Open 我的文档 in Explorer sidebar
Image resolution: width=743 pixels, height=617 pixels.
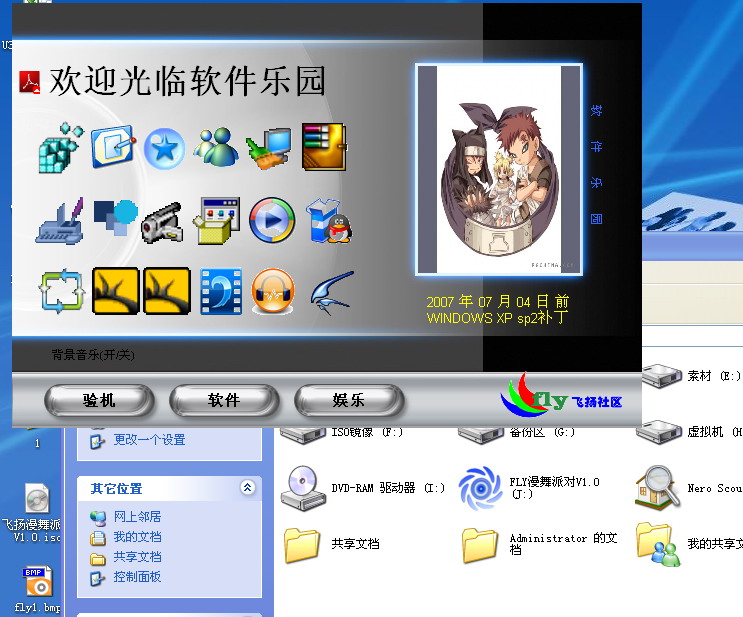(x=137, y=537)
